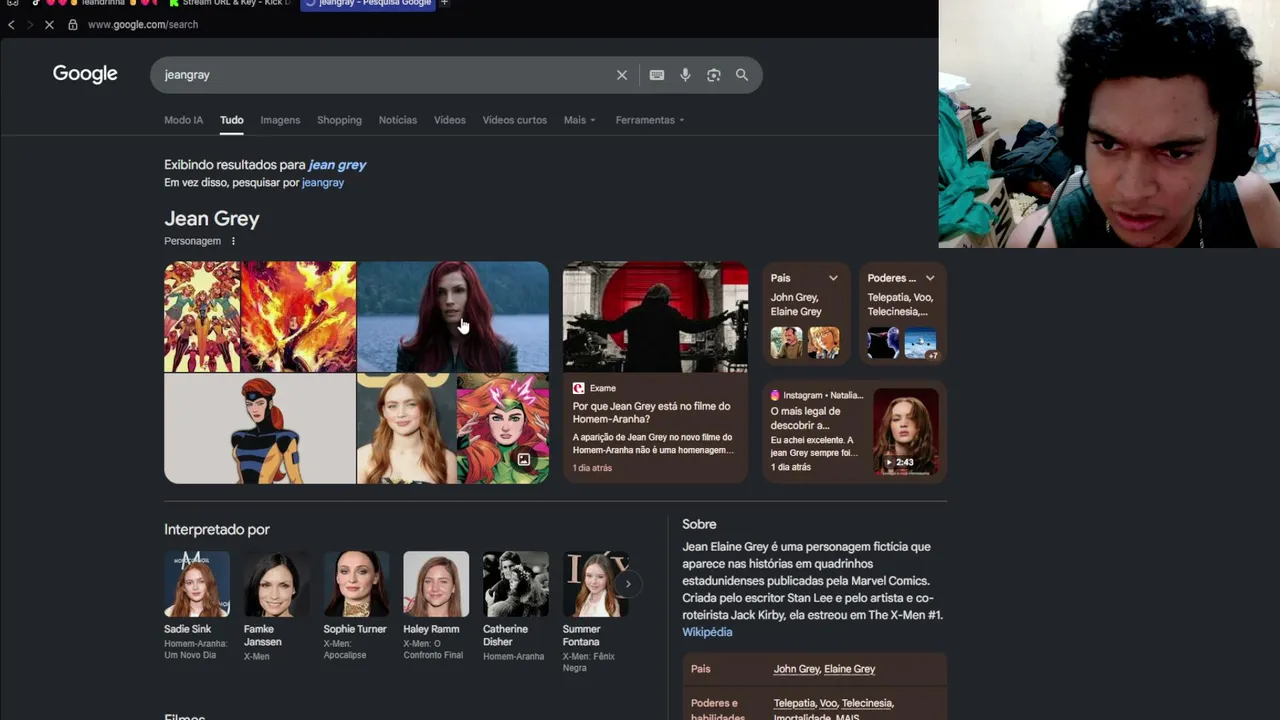Click the Google logo
Image resolution: width=1280 pixels, height=720 pixels.
[x=85, y=74]
